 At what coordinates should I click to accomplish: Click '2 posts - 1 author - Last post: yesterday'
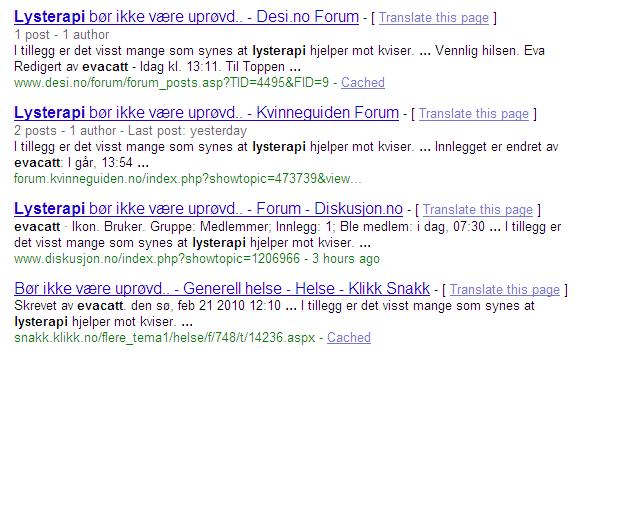tap(131, 131)
